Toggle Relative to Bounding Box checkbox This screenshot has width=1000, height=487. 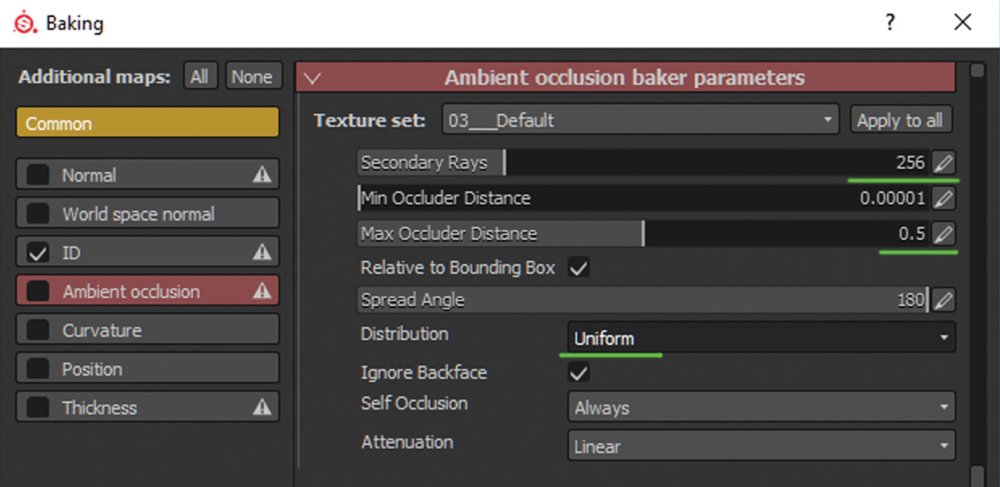tap(578, 268)
